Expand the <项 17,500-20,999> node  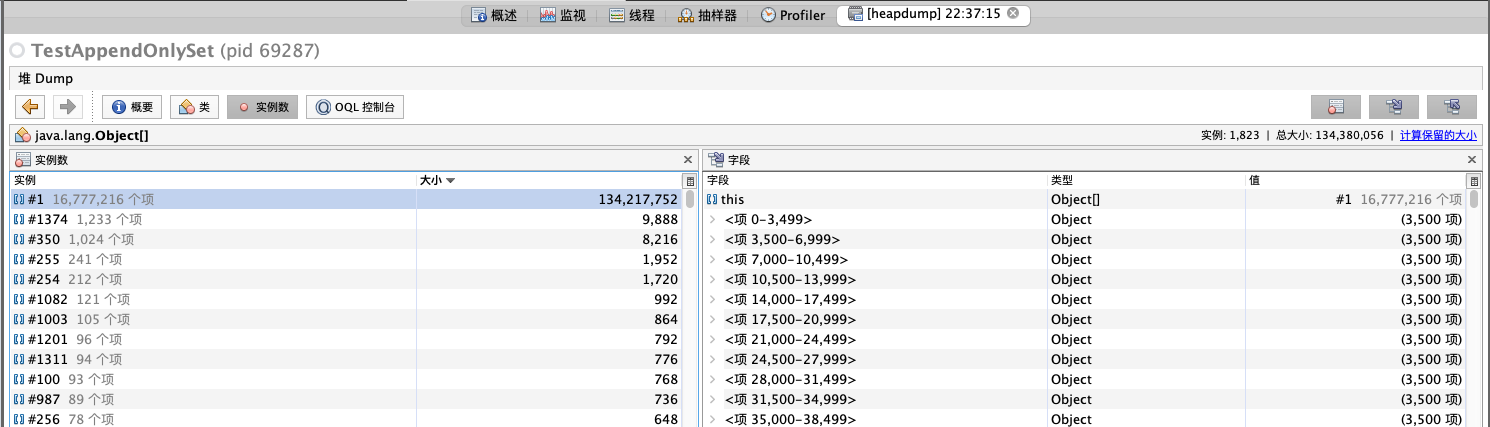point(713,319)
